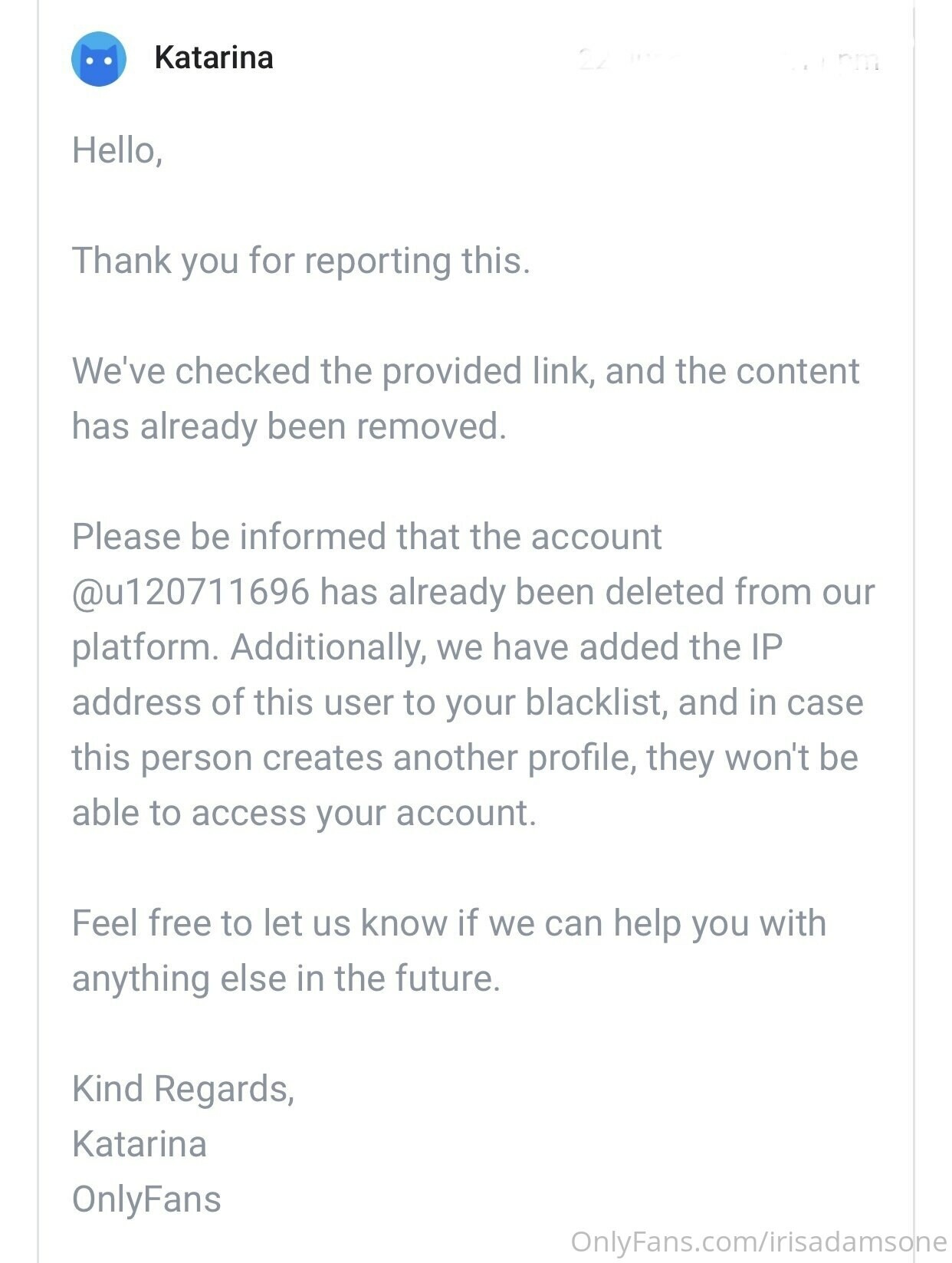952x1263 pixels.
Task: Click the "Thank you for reporting this." sentence
Action: pyautogui.click(x=301, y=261)
